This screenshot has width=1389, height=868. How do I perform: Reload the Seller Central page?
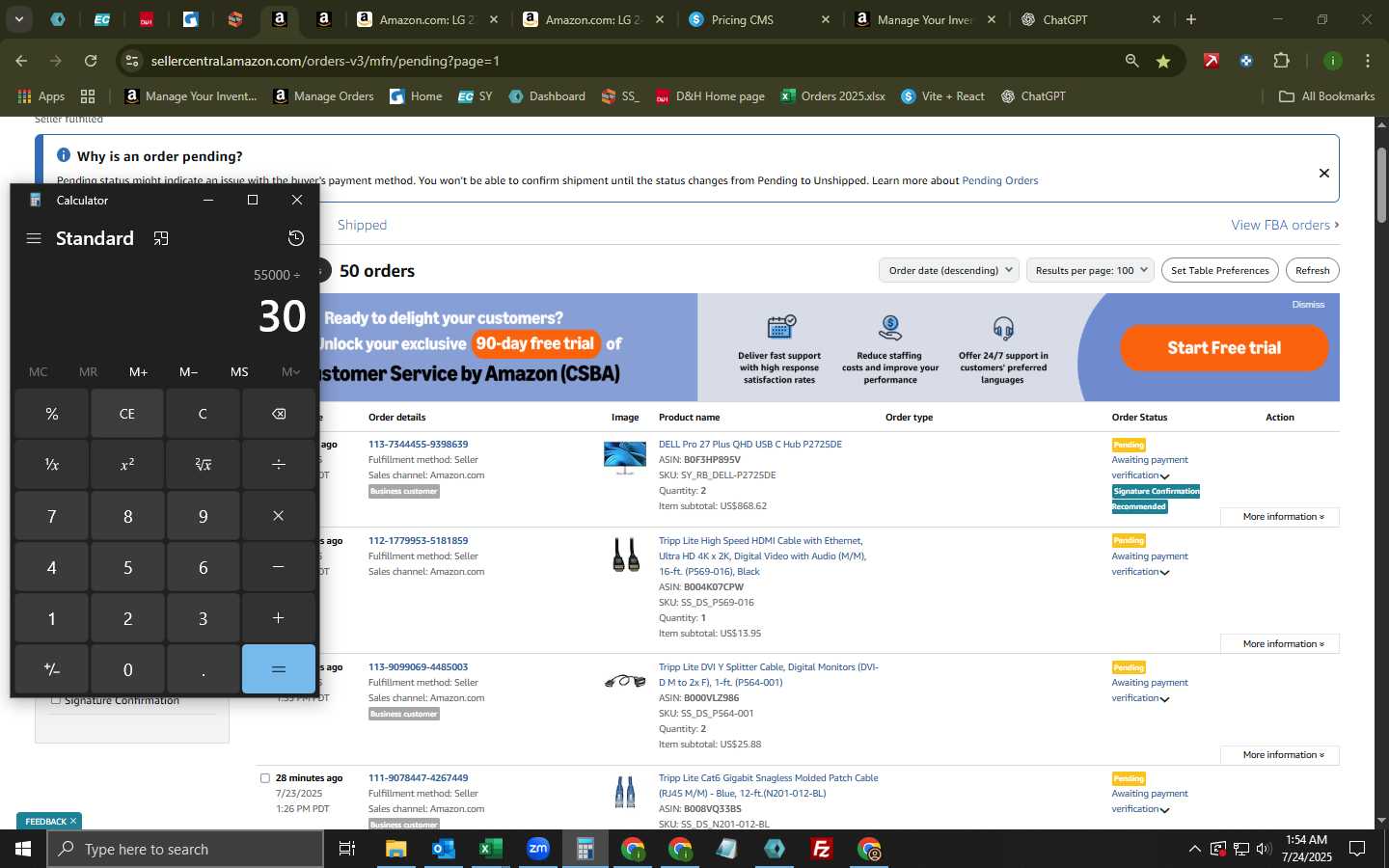pyautogui.click(x=91, y=61)
